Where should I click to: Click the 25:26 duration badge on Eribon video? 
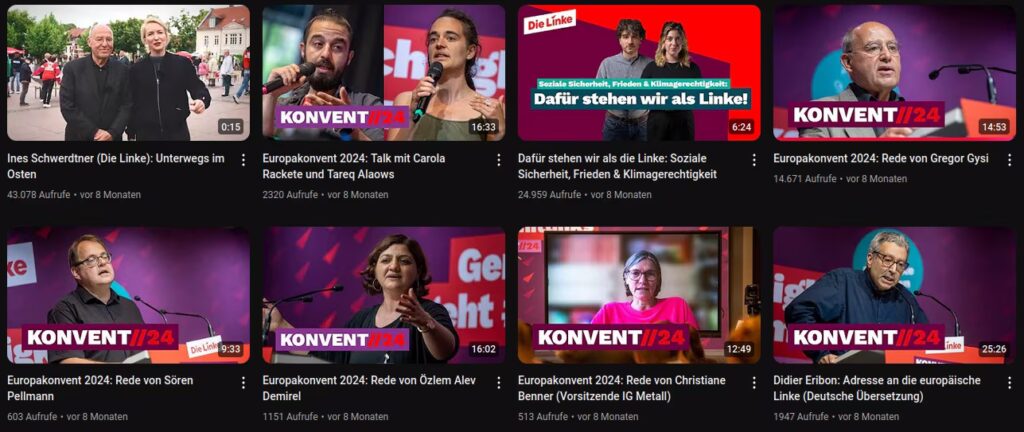click(993, 349)
